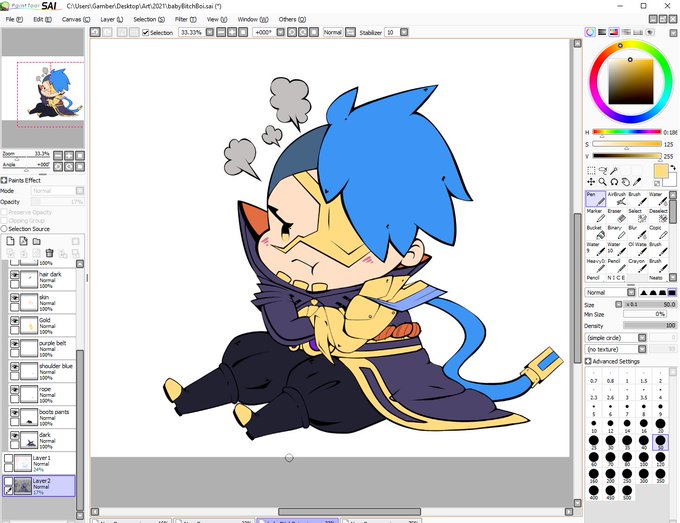Screen dimensions: 680x523
Task: Toggle the RGB slider panel
Action: tap(602, 32)
